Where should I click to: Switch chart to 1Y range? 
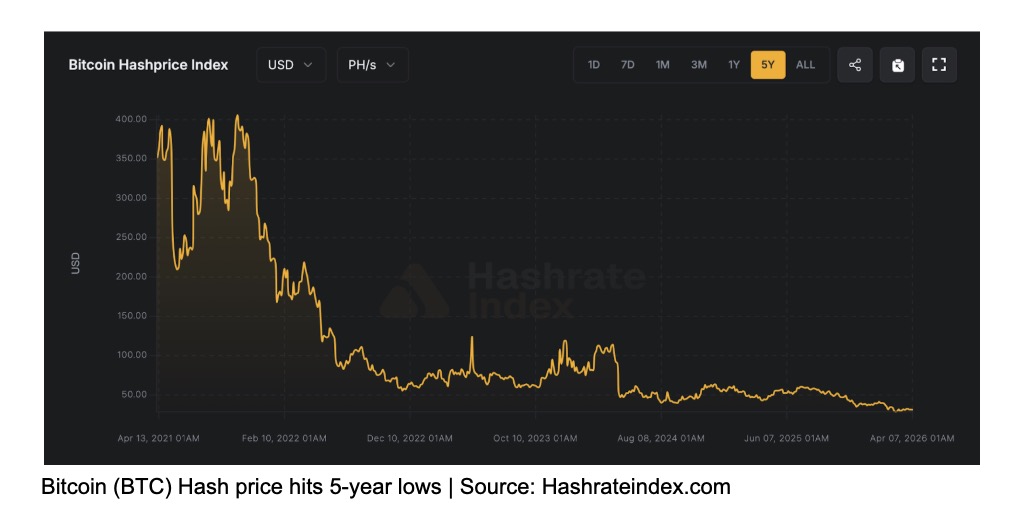[x=734, y=65]
